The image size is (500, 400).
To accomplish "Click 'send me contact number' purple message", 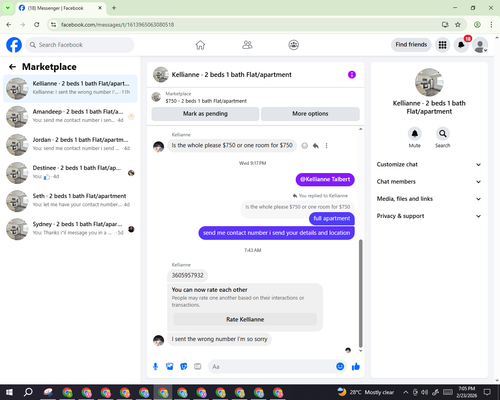I will pyautogui.click(x=276, y=233).
